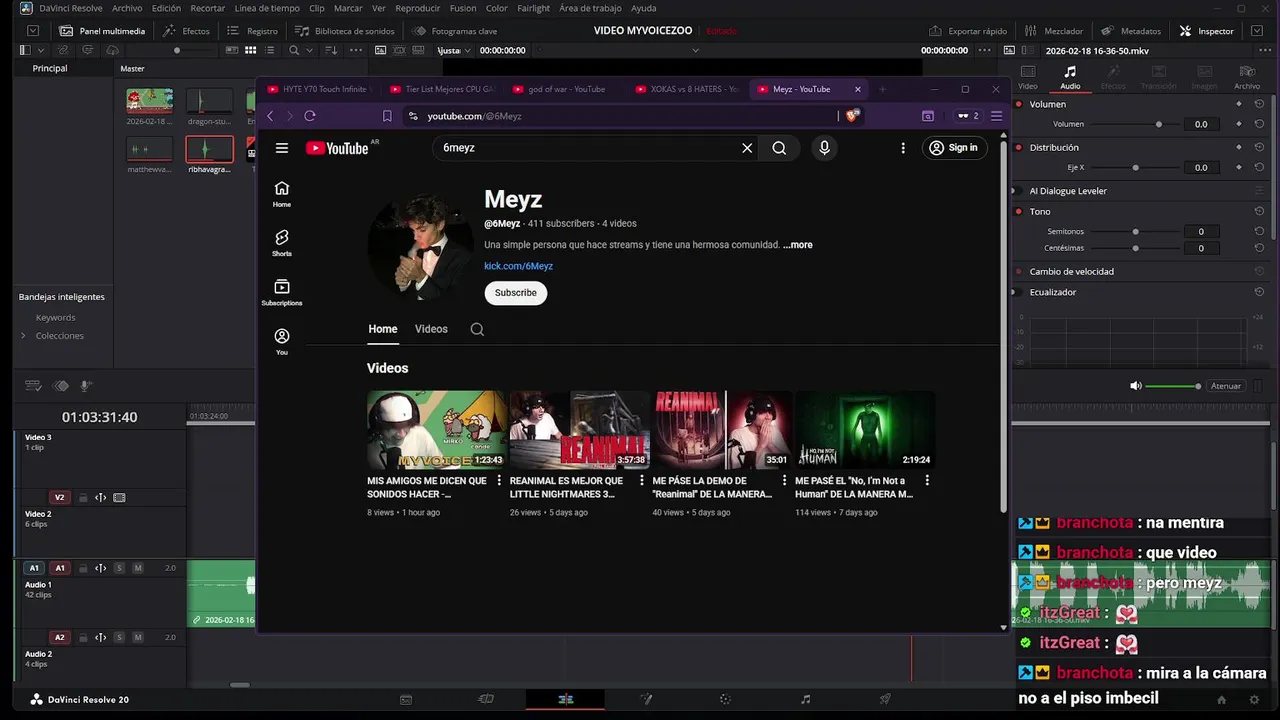Open YouTube settings three-dot menu
Viewport: 1280px width, 720px height.
[903, 148]
